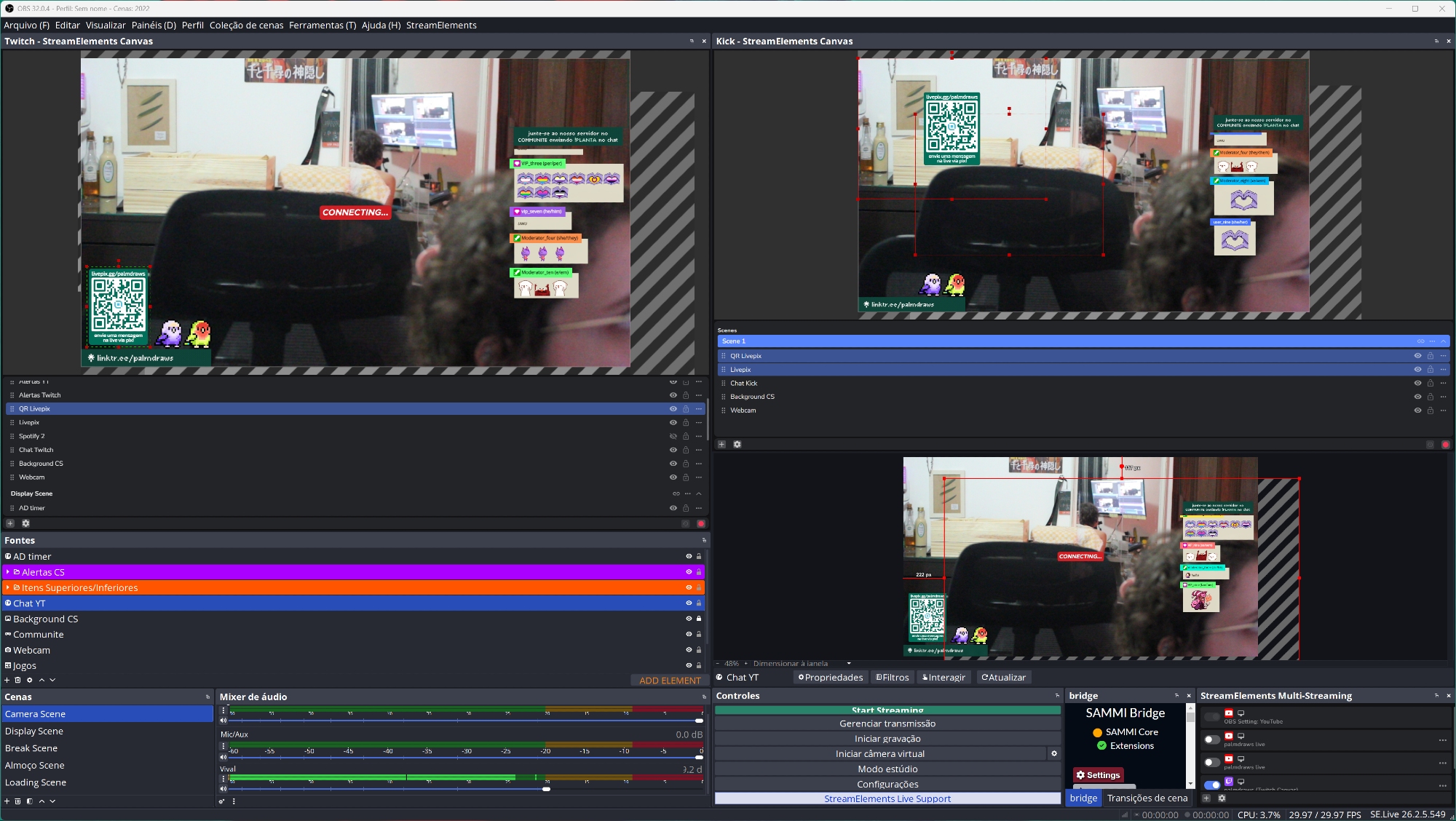Add a new scene with plus icon in Cenas

point(7,801)
